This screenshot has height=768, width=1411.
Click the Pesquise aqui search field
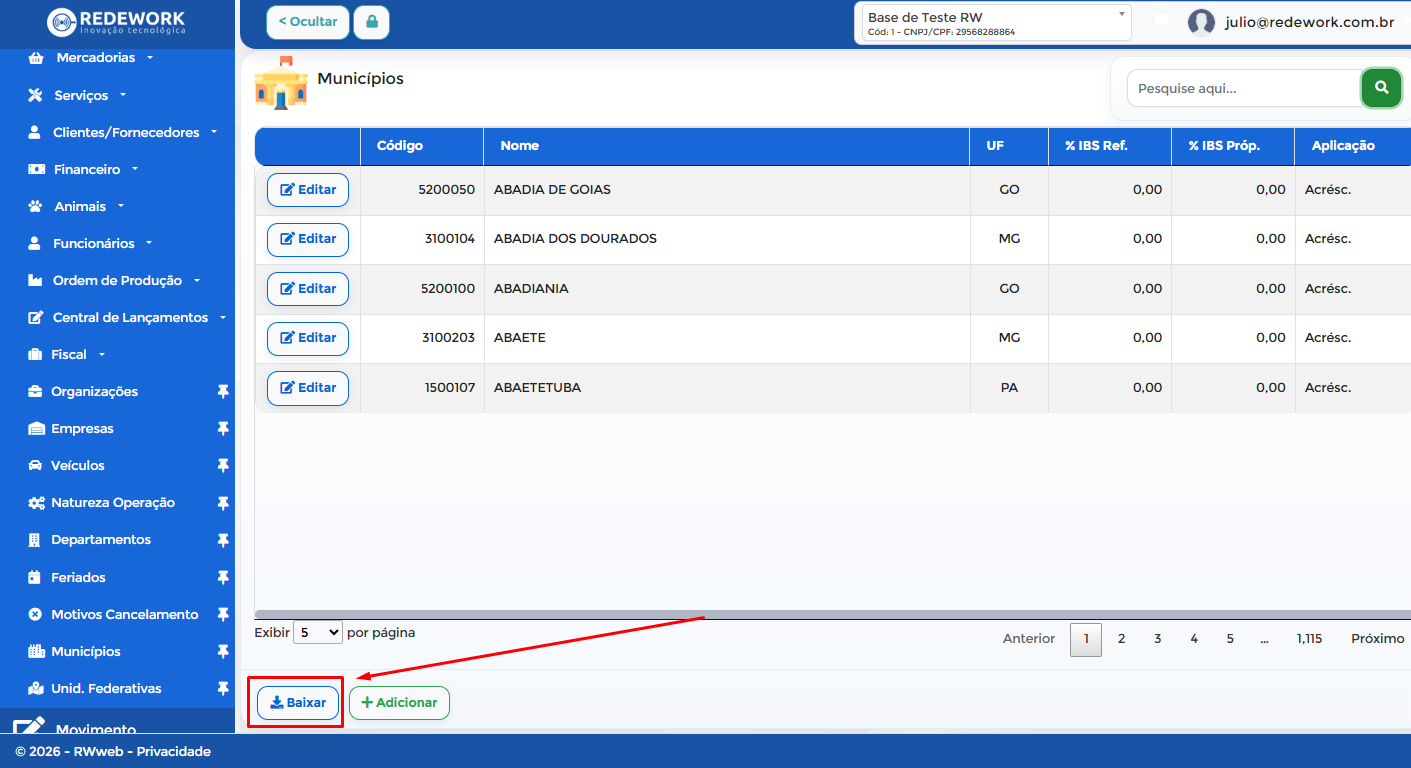[x=1244, y=88]
